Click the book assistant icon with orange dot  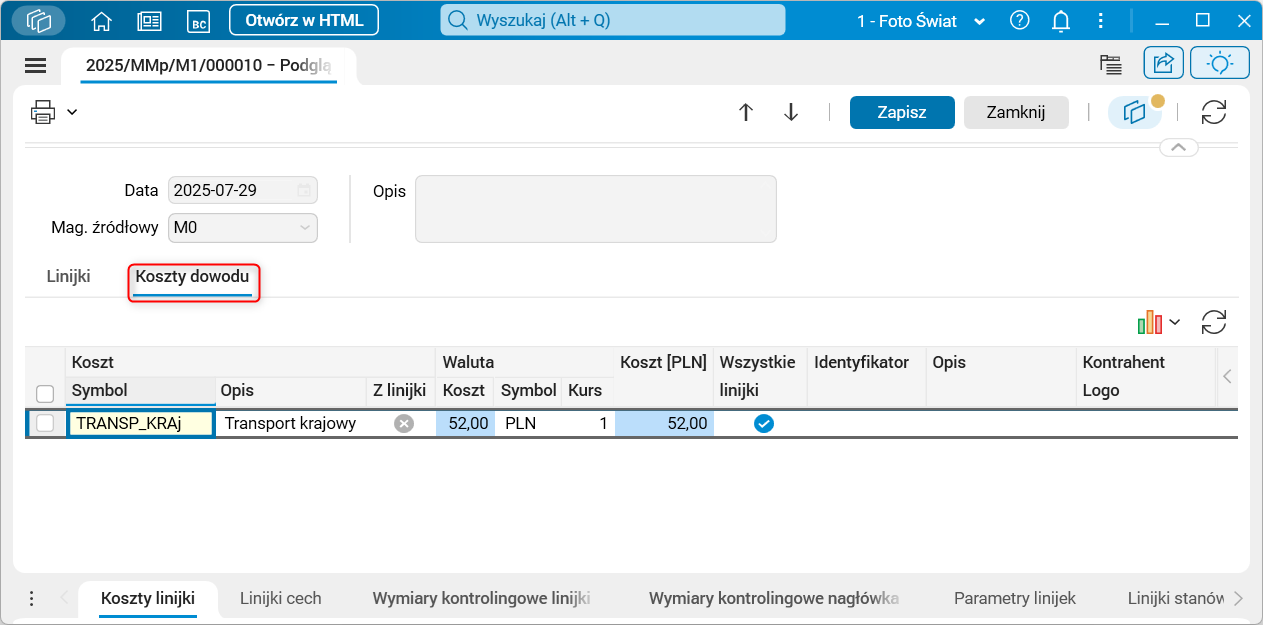pos(1135,112)
